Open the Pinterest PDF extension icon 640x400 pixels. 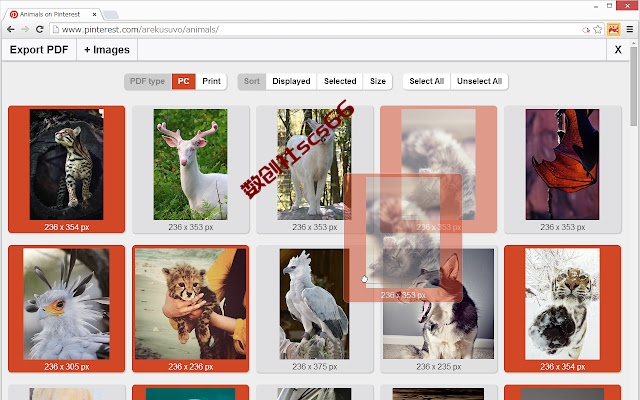tap(613, 29)
